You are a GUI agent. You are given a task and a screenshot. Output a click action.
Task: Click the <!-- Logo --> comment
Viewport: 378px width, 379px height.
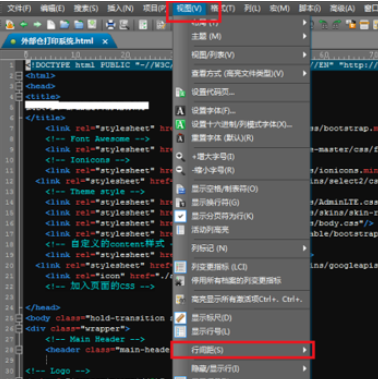(58, 371)
